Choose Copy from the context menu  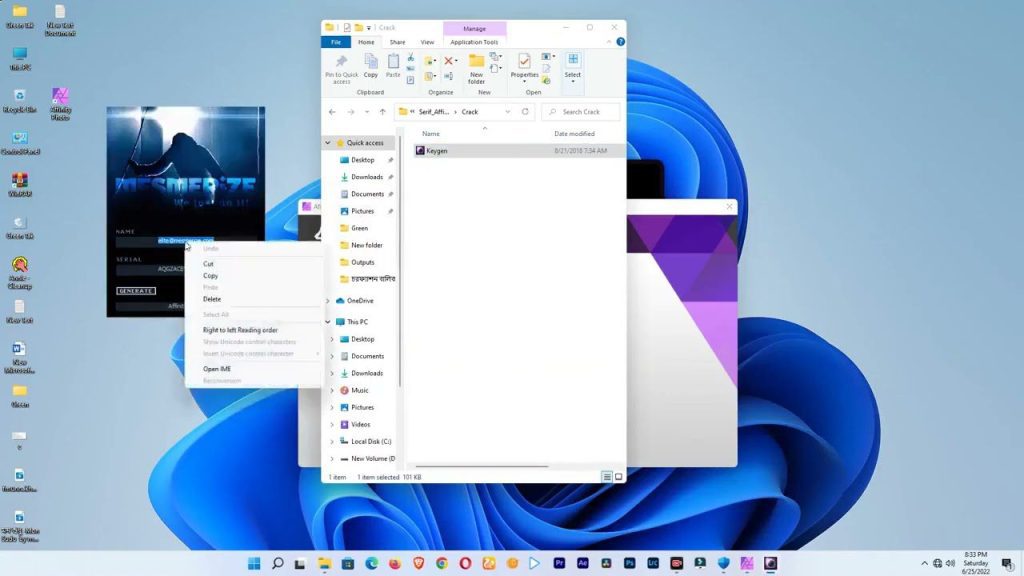pos(210,276)
